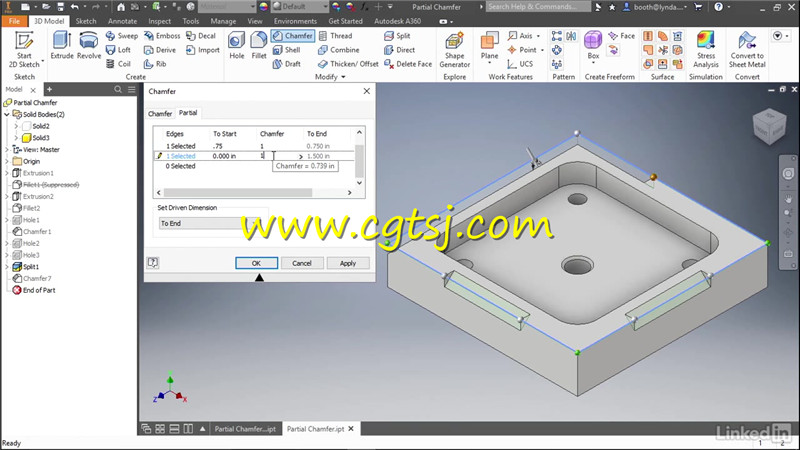The height and width of the screenshot is (450, 800).
Task: Switch to the Chamfer dialog tab
Action: tap(160, 113)
